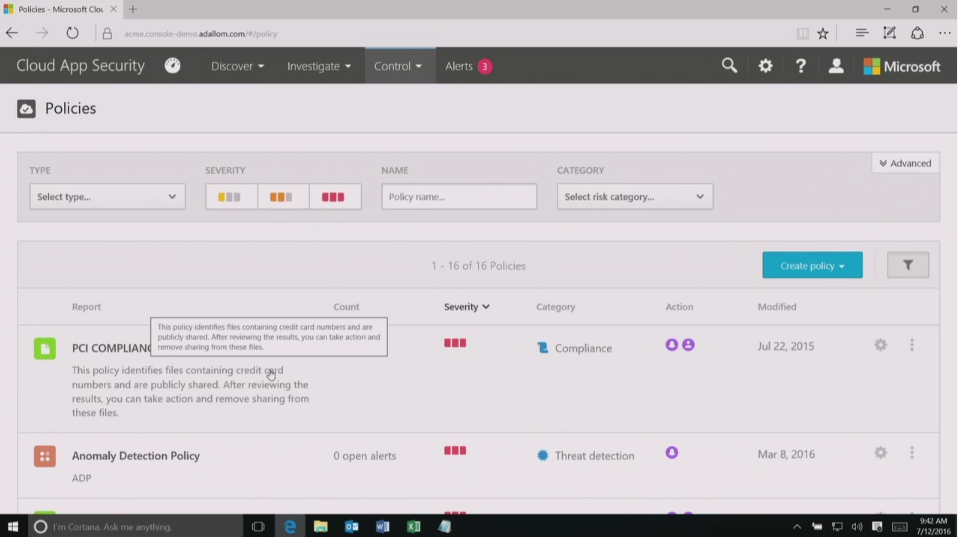958x537 pixels.
Task: Open settings gear in header
Action: 765,66
